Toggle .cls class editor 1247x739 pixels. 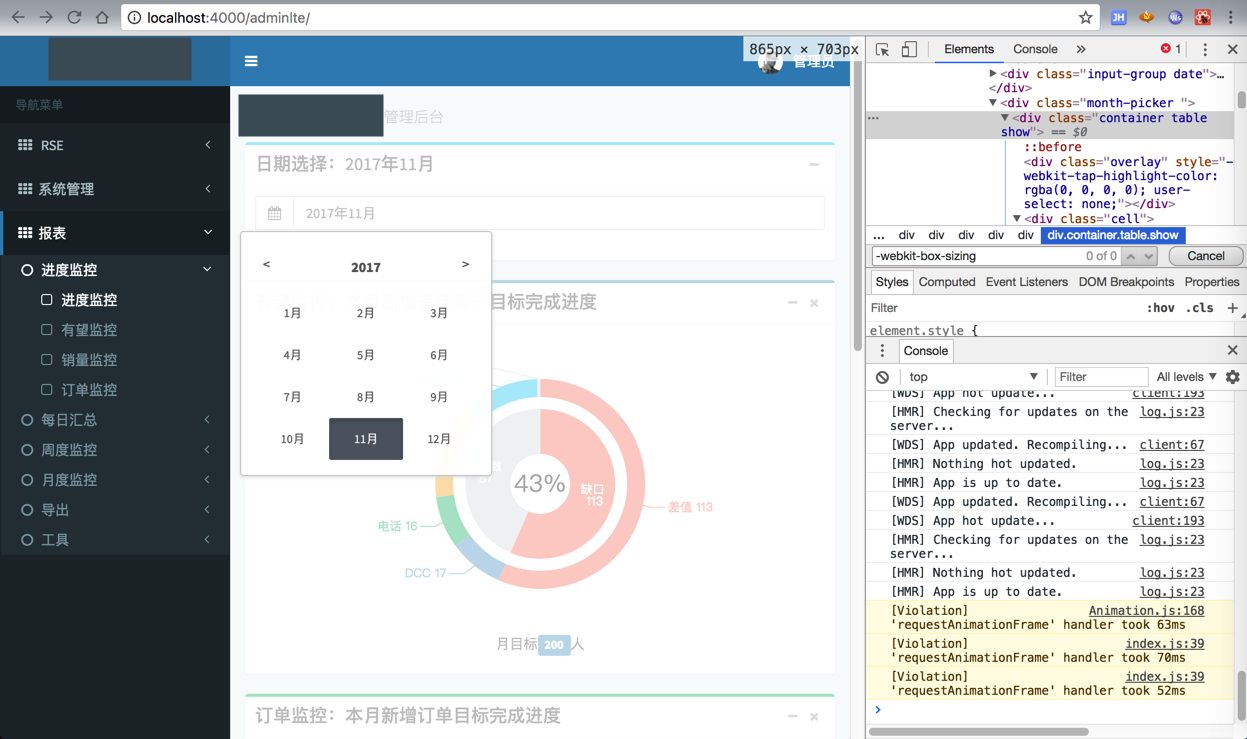pos(1200,308)
